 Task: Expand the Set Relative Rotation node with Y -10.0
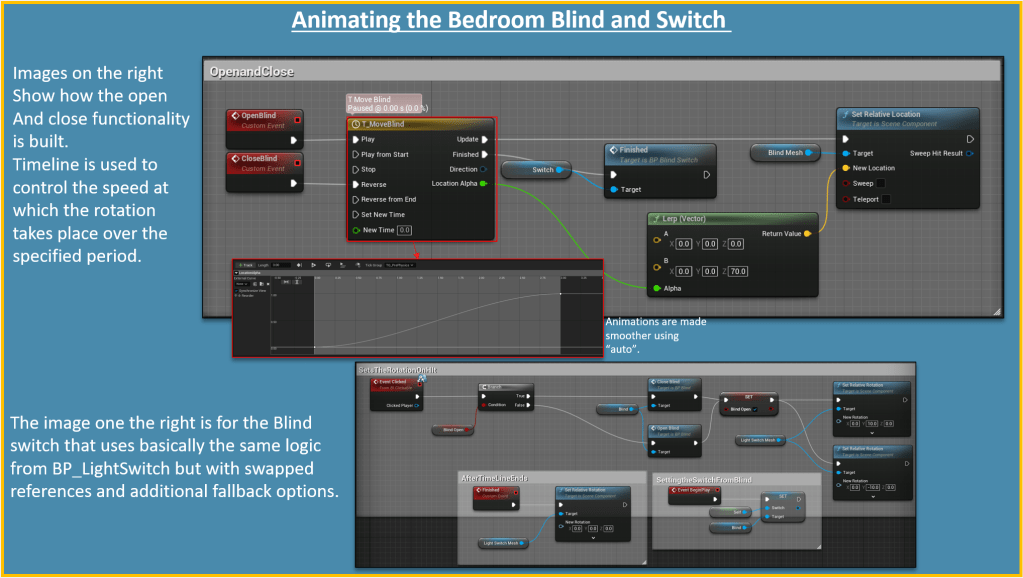(x=873, y=497)
